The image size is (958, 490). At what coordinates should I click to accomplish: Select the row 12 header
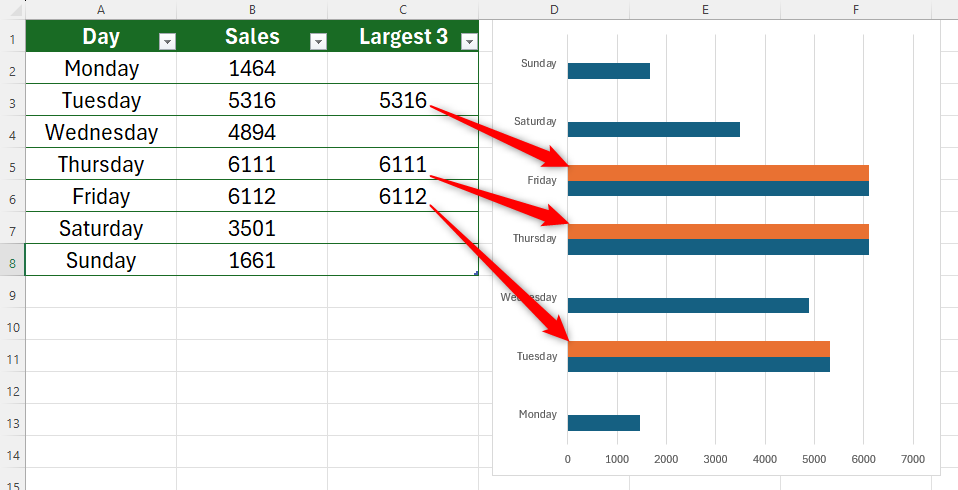tap(11, 390)
